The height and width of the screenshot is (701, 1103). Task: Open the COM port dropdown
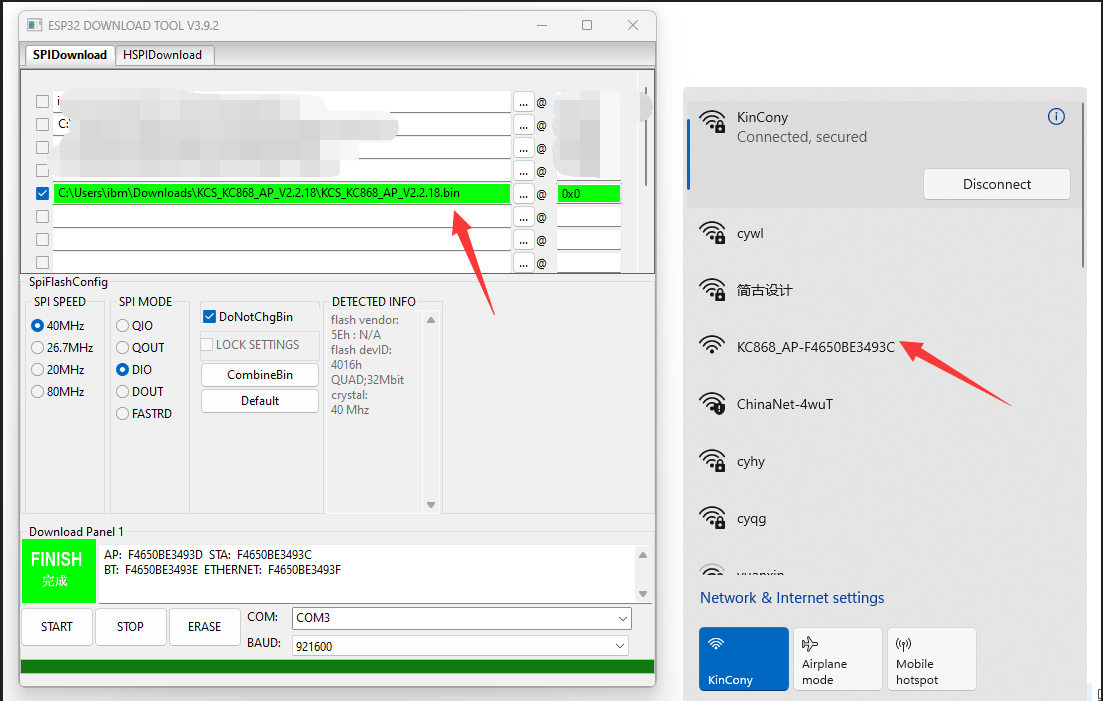coord(461,618)
